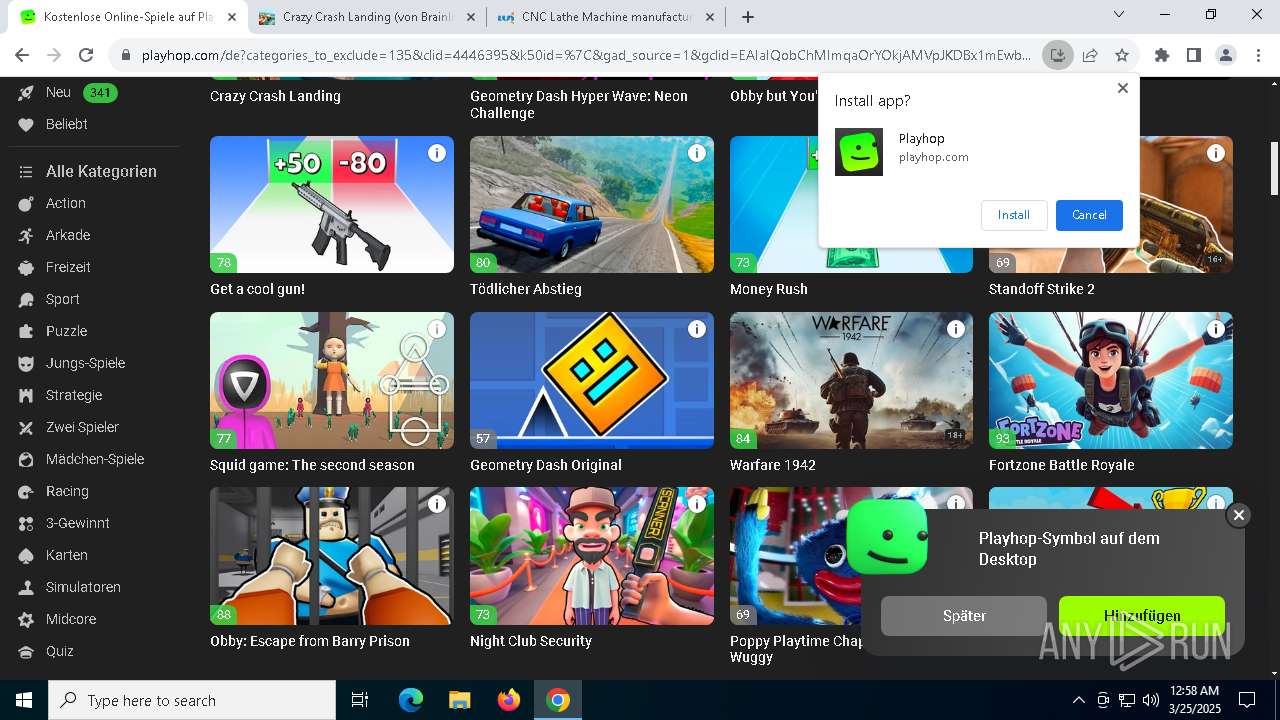Image resolution: width=1280 pixels, height=720 pixels.
Task: Click the share page icon
Action: [1090, 55]
